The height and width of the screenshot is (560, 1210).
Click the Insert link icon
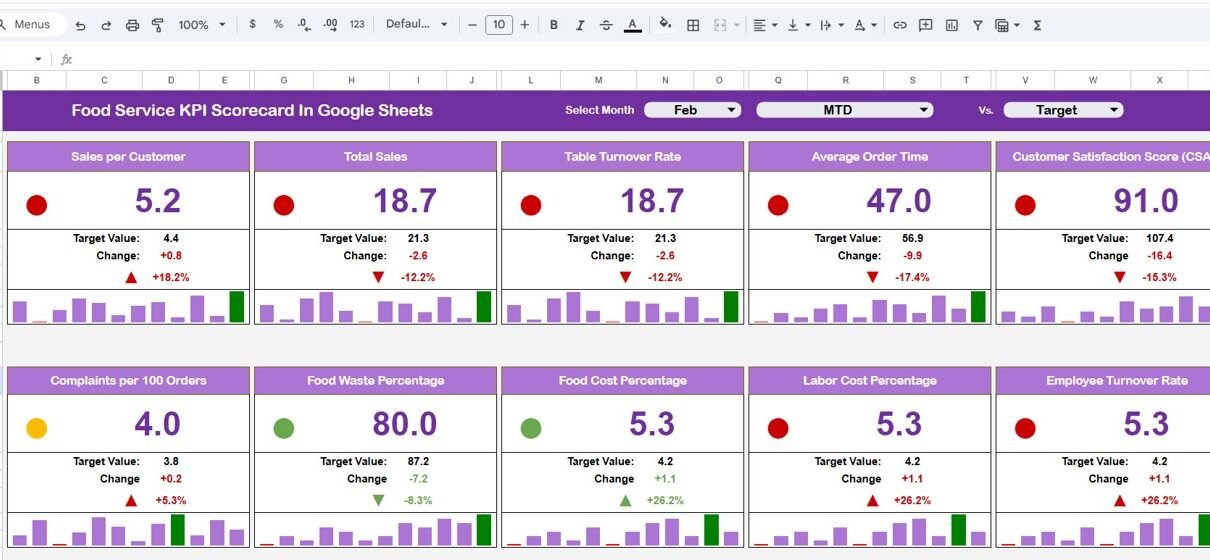(900, 25)
